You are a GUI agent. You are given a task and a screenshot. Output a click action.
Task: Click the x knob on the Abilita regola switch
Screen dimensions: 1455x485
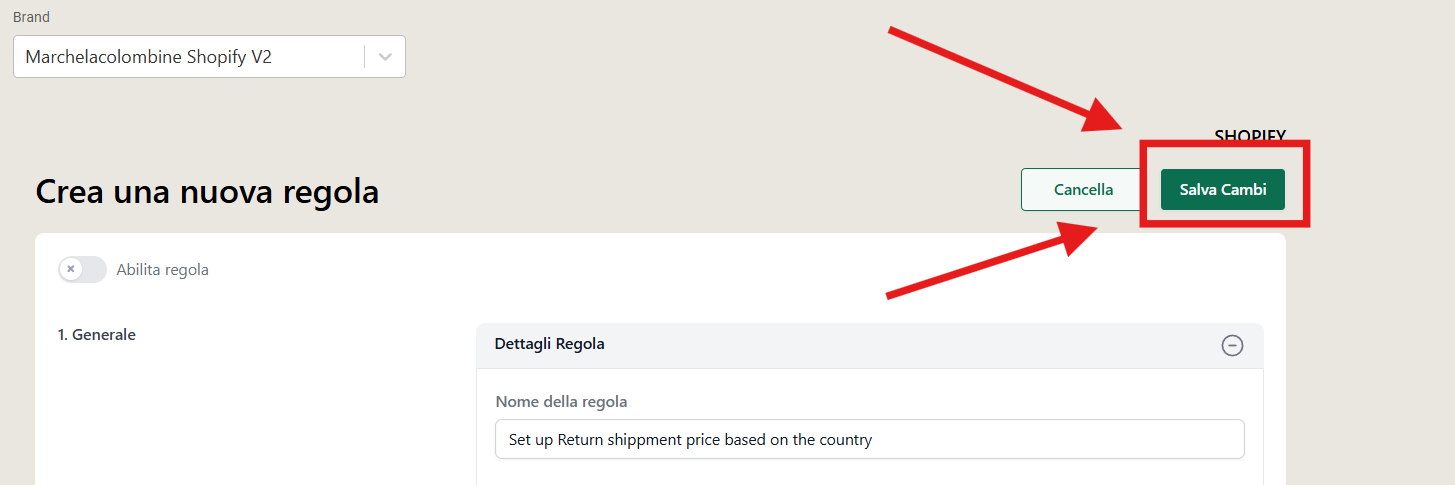(x=70, y=269)
